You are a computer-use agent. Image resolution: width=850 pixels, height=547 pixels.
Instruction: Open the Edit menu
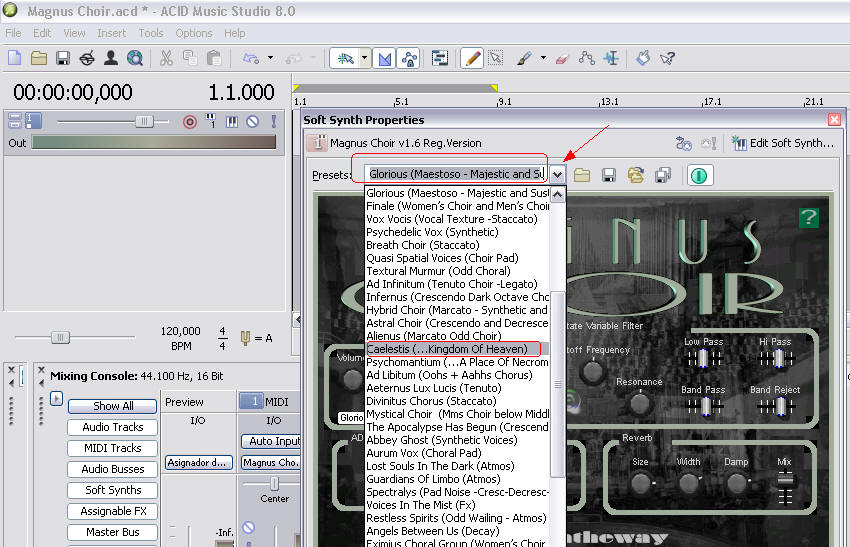click(42, 33)
